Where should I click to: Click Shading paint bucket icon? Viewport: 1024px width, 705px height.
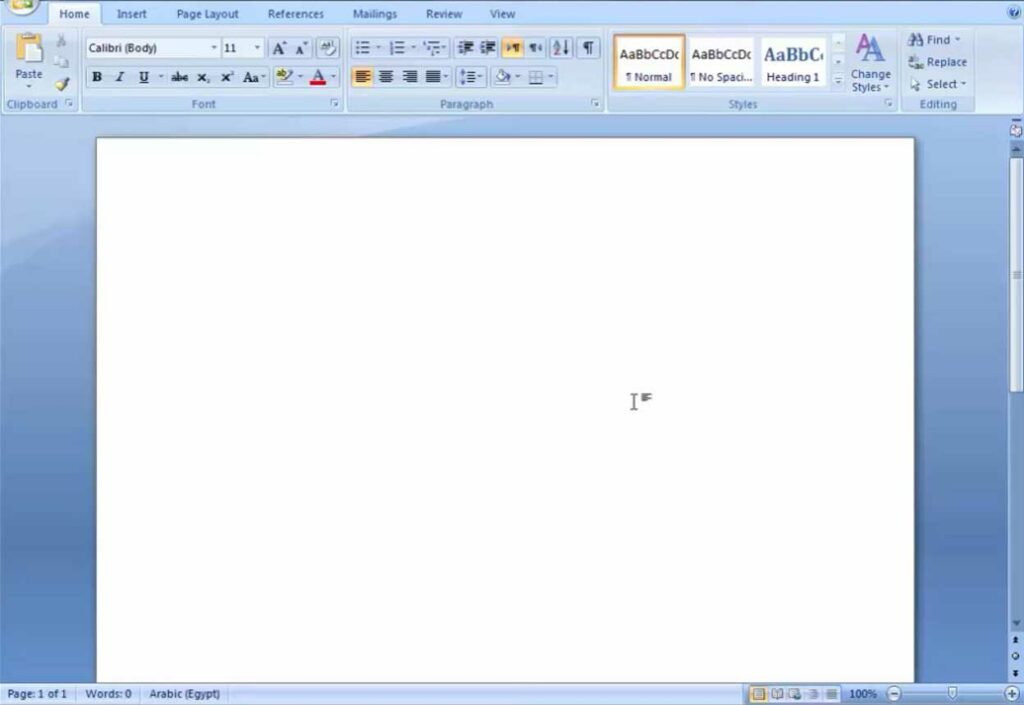click(x=503, y=77)
